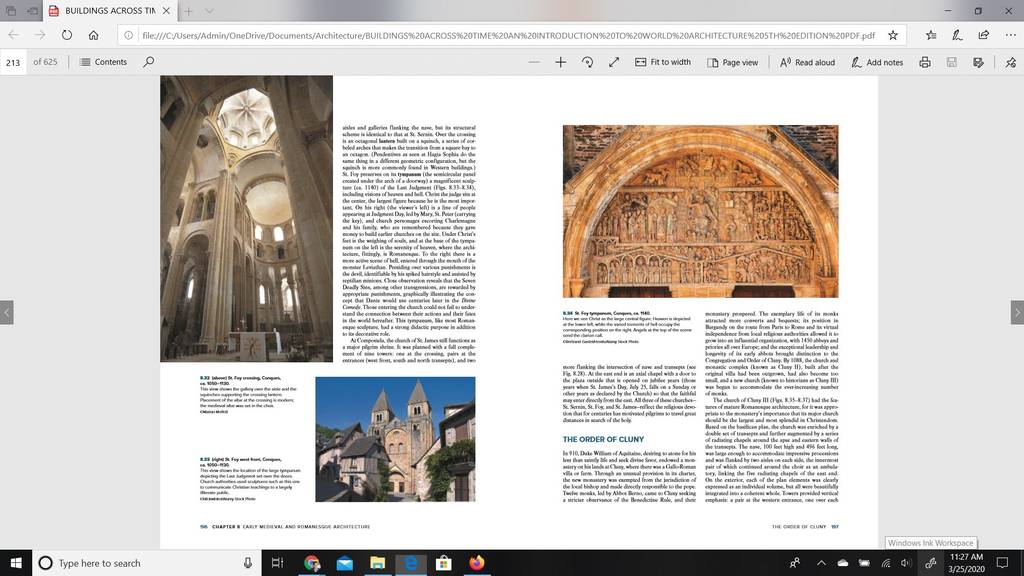The width and height of the screenshot is (1024, 576).
Task: Click the volume speaker tray icon
Action: point(906,563)
